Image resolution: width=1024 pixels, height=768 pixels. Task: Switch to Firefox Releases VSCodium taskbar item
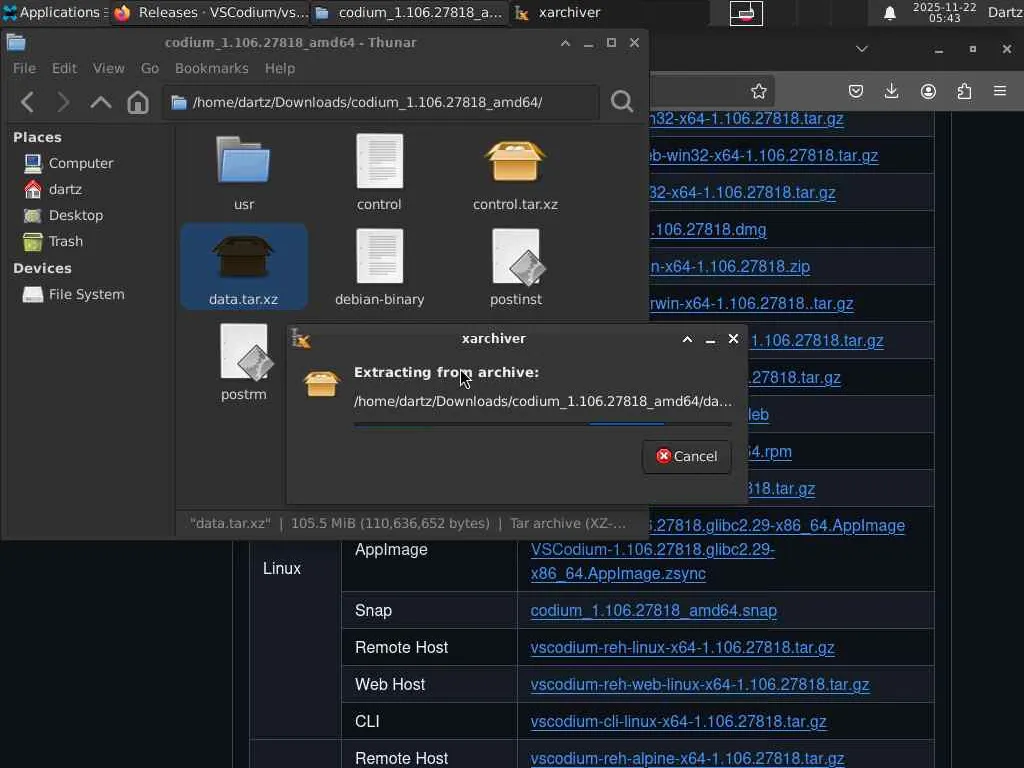tap(210, 12)
